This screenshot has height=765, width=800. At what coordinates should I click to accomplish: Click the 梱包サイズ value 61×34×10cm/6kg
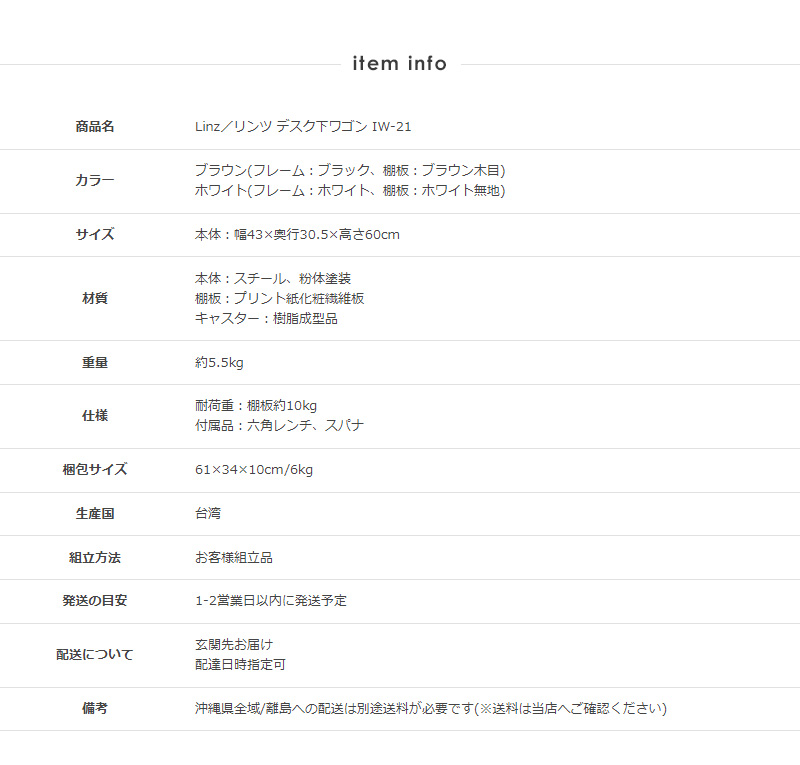pos(254,470)
